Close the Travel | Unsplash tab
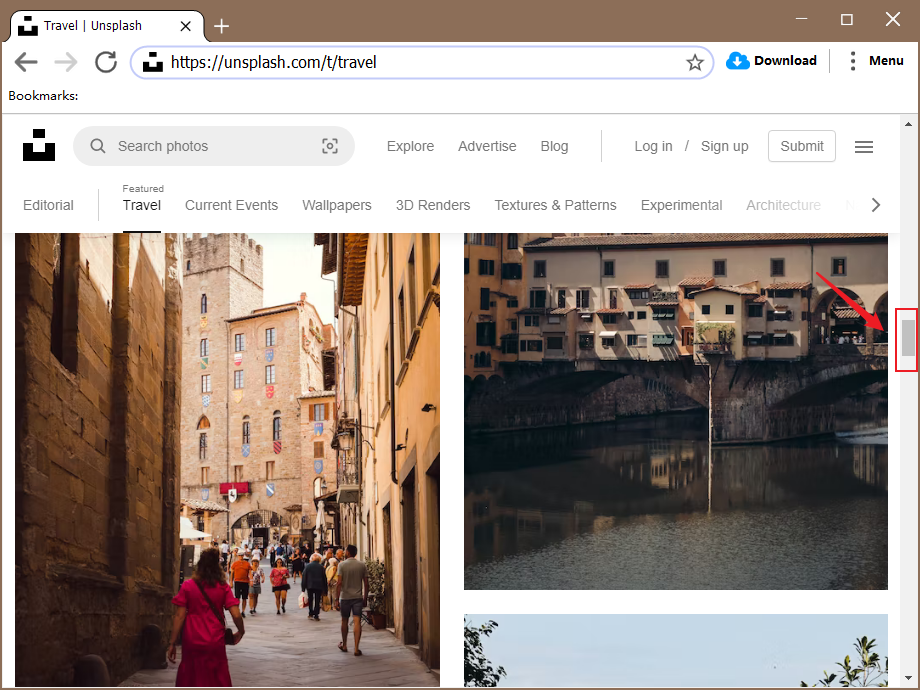Screen dimensions: 920x690 (x=185, y=26)
